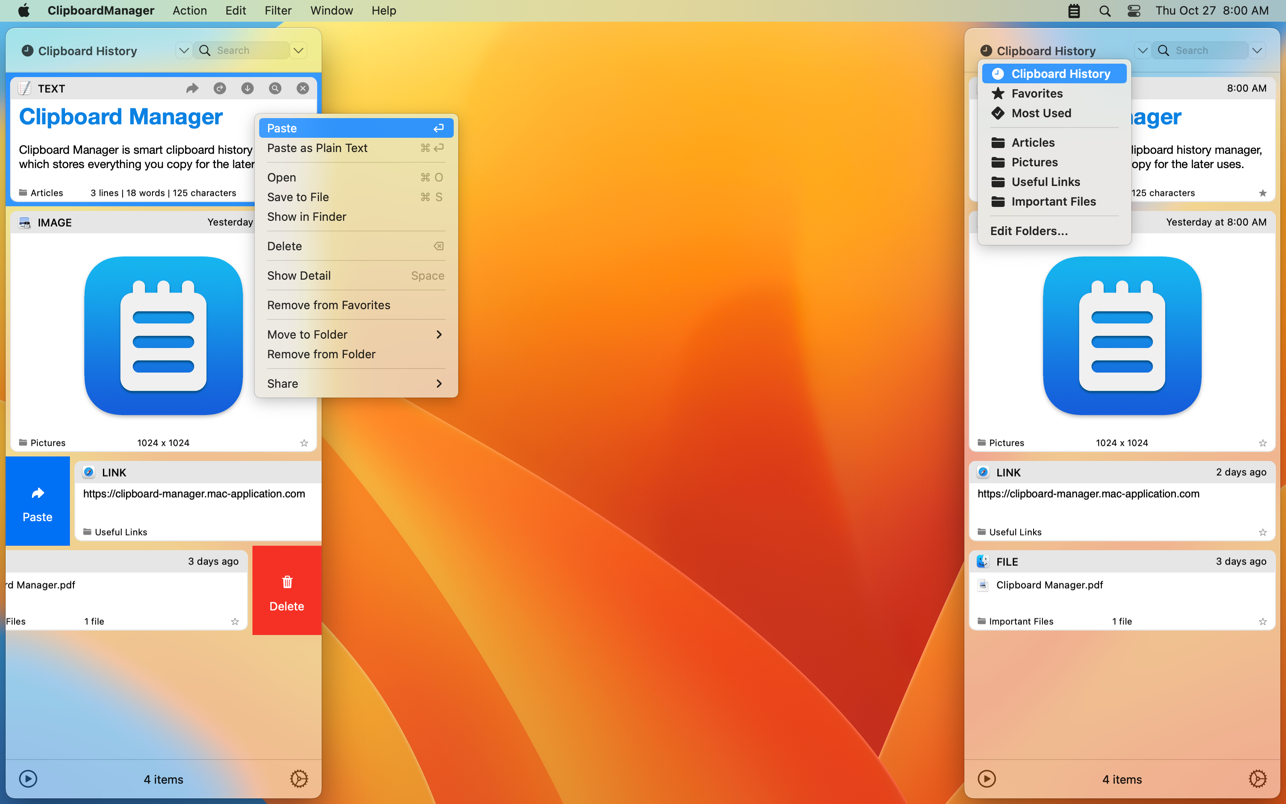The width and height of the screenshot is (1286, 804).
Task: Select Favorites from the folder dropdown list
Action: (x=1036, y=94)
